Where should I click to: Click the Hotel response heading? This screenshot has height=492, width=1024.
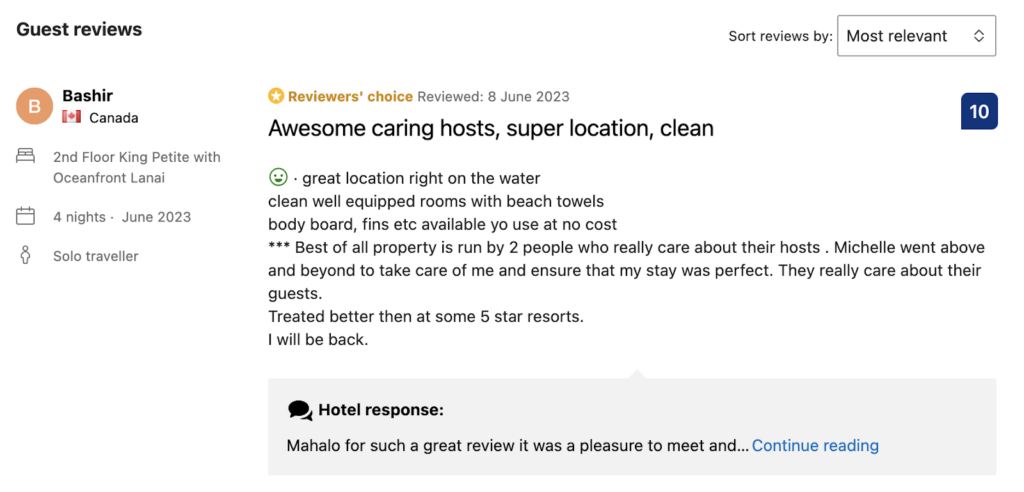[381, 410]
